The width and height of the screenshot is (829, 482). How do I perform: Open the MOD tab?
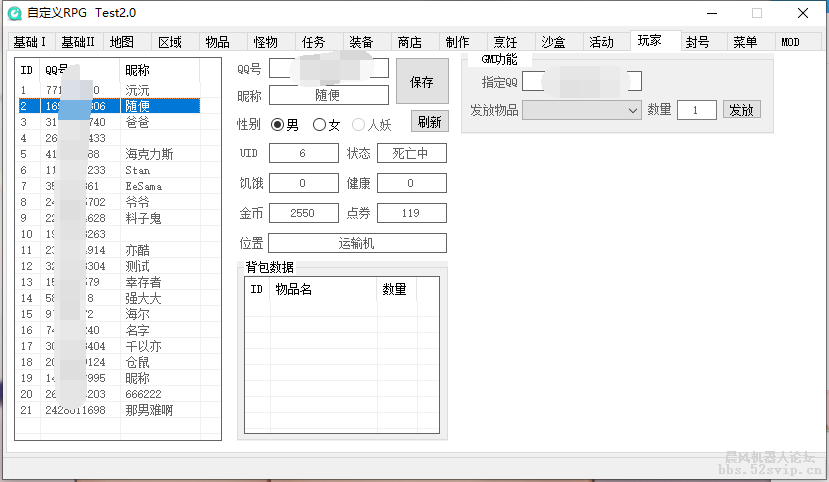pos(790,42)
